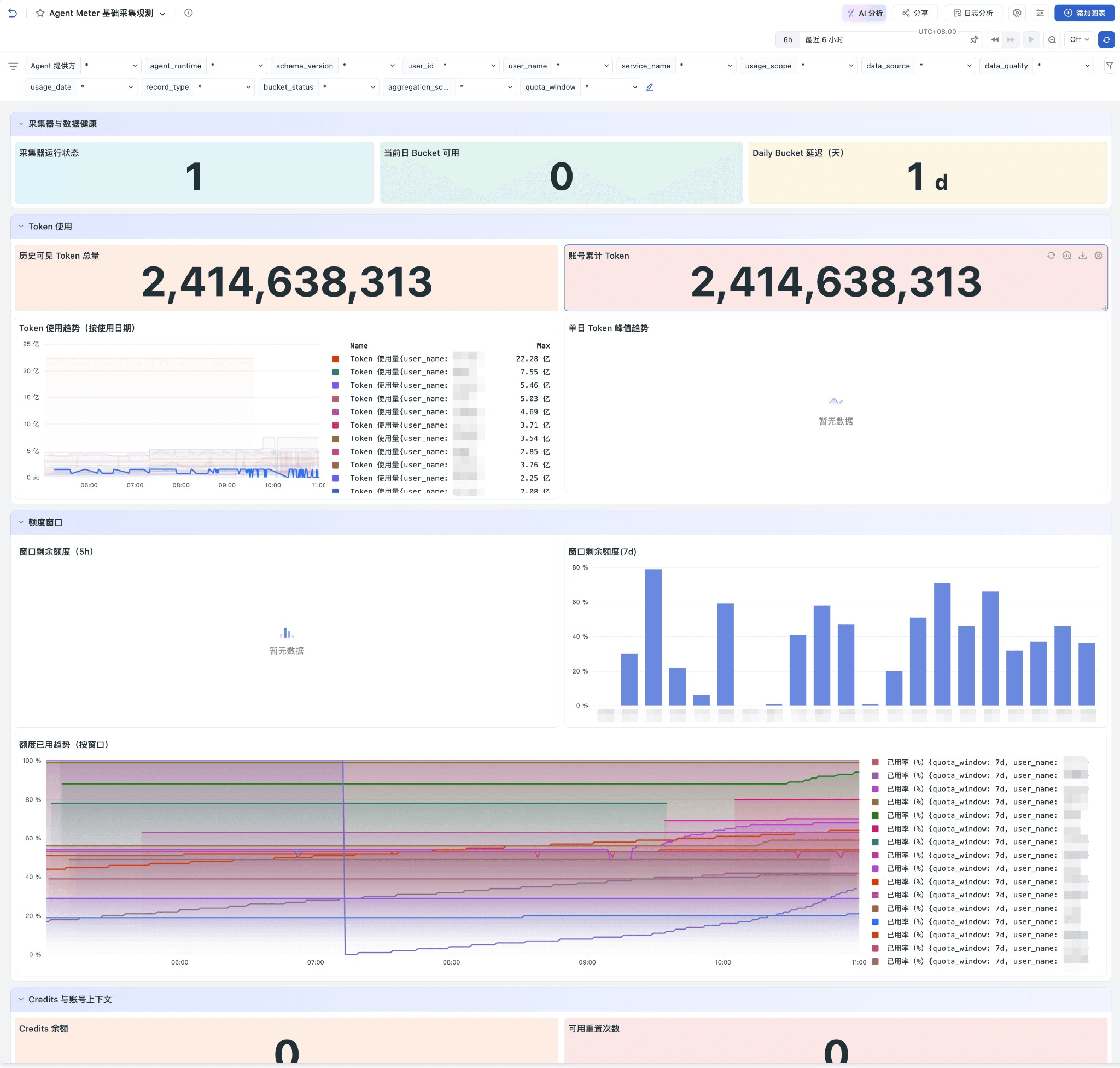Open the dashboard settings gear icon
The image size is (1120, 1068).
pyautogui.click(x=1017, y=13)
